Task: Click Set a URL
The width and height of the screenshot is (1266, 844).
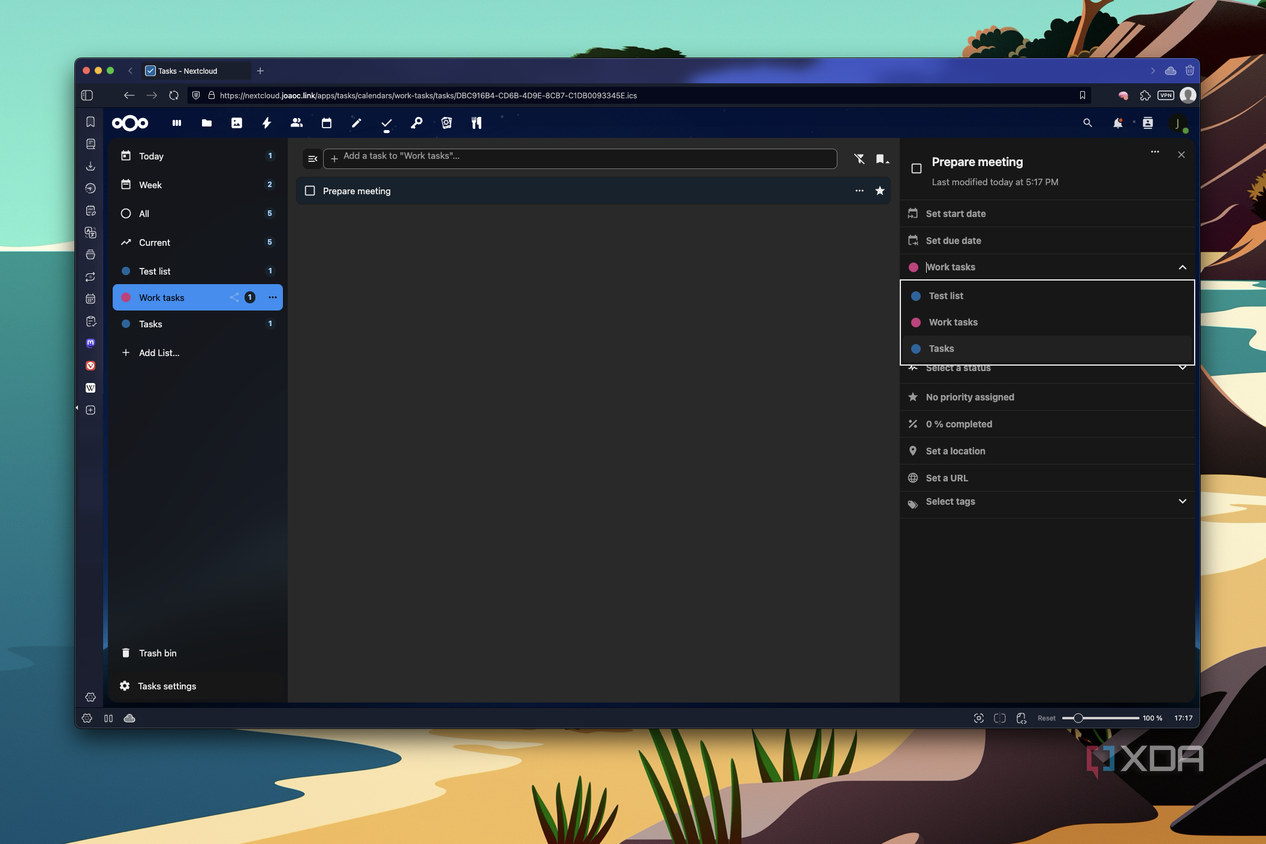Action: tap(1048, 478)
